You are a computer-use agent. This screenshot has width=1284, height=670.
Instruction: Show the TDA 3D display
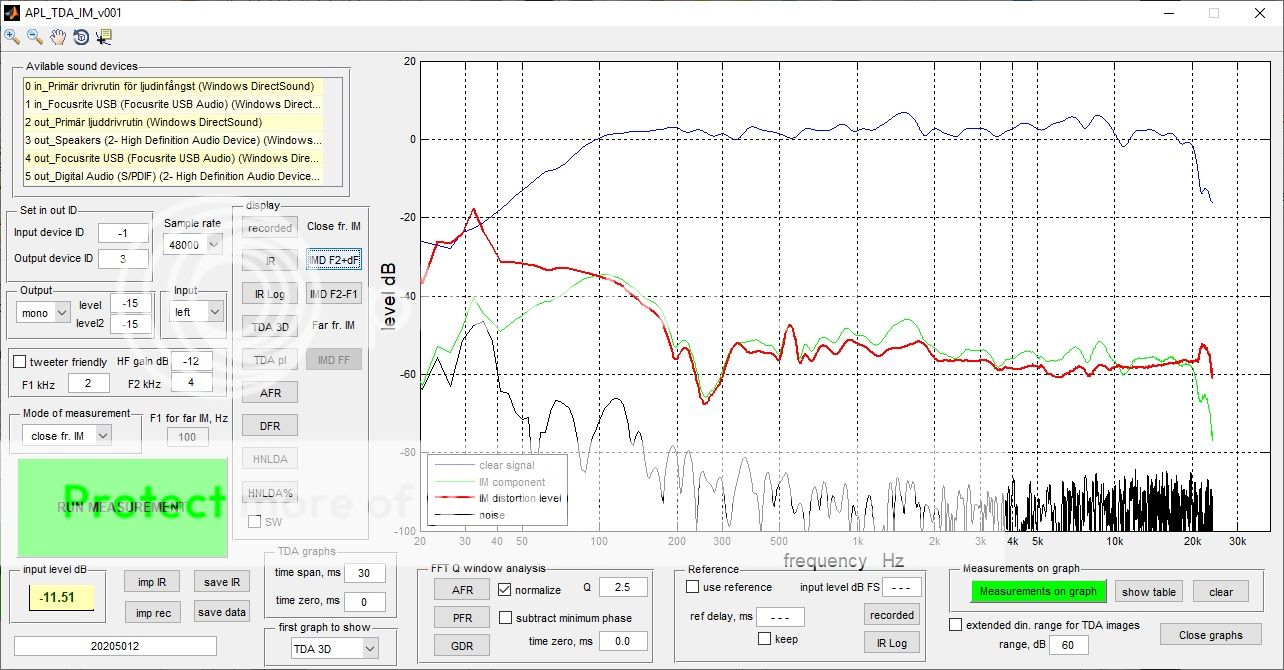click(x=269, y=326)
